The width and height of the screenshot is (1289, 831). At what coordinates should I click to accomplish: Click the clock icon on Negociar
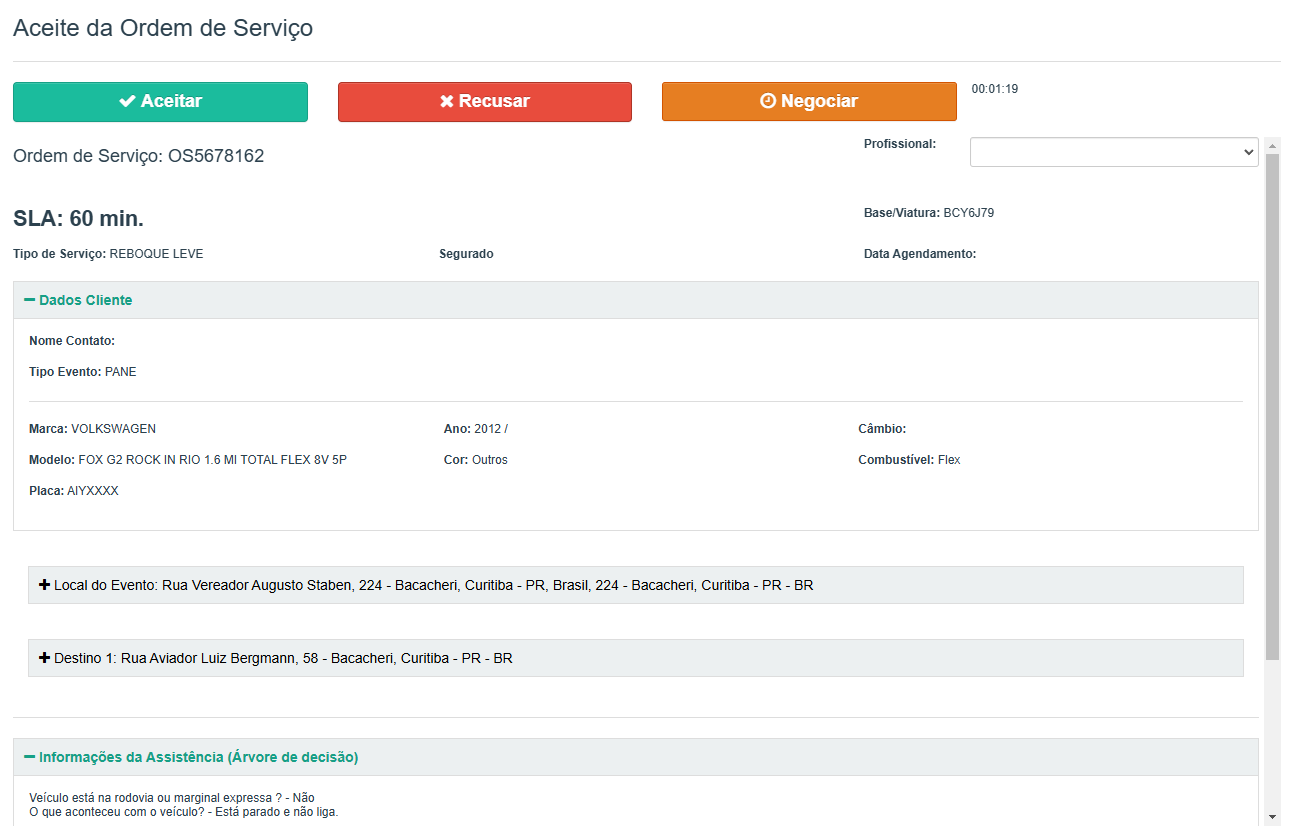pyautogui.click(x=768, y=101)
